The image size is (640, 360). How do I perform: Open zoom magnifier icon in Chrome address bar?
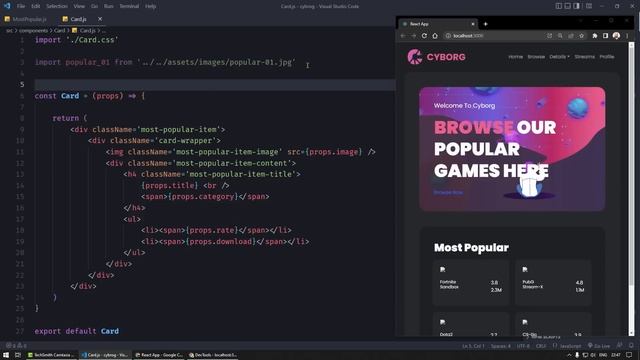(x=560, y=36)
